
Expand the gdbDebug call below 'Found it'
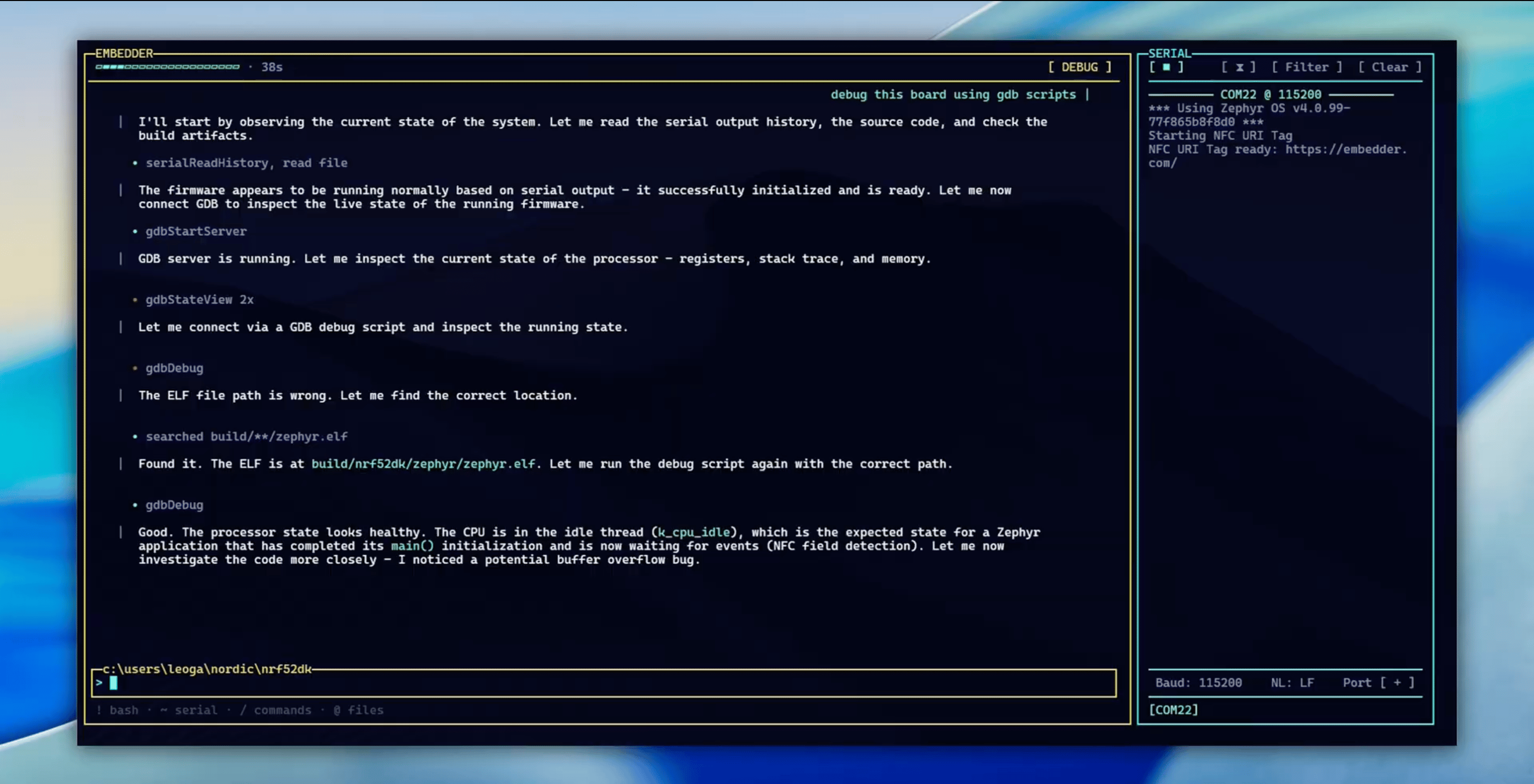click(174, 506)
